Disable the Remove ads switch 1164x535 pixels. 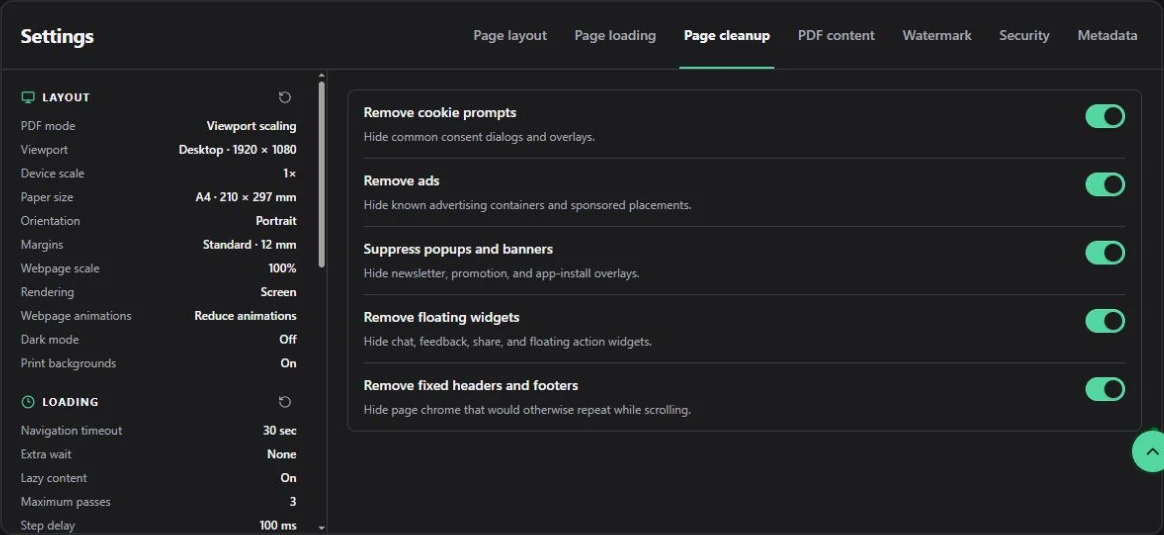coord(1105,185)
